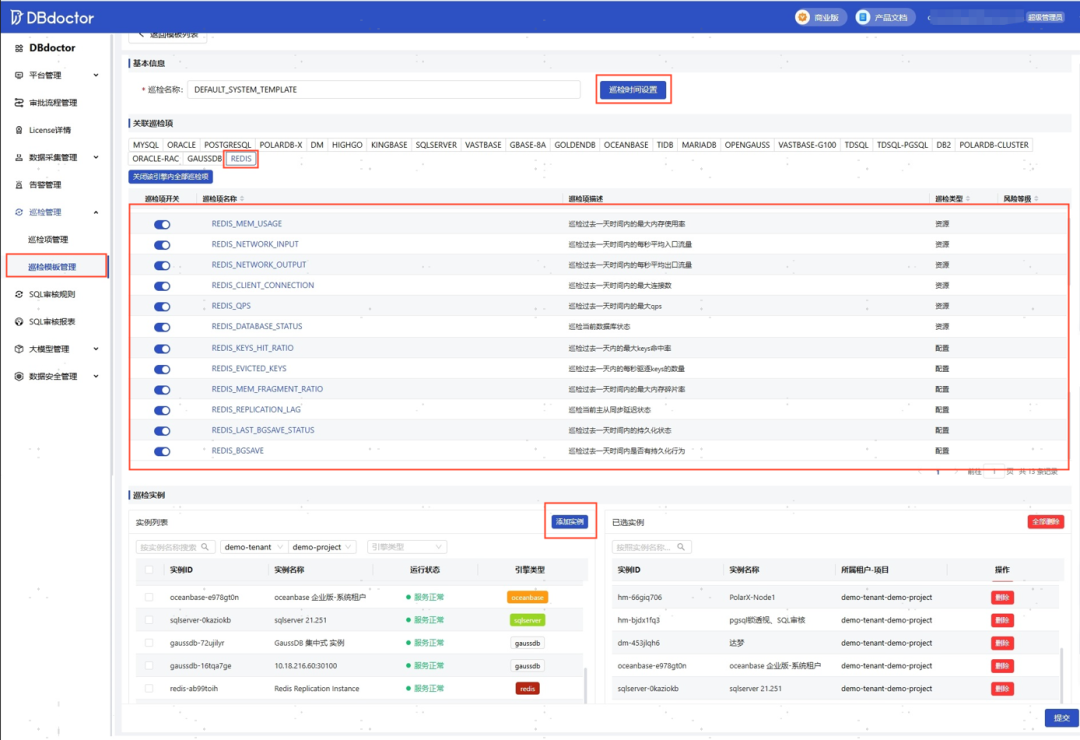
Task: Collapse the 巡检管理 menu chevron
Action: tap(96, 212)
